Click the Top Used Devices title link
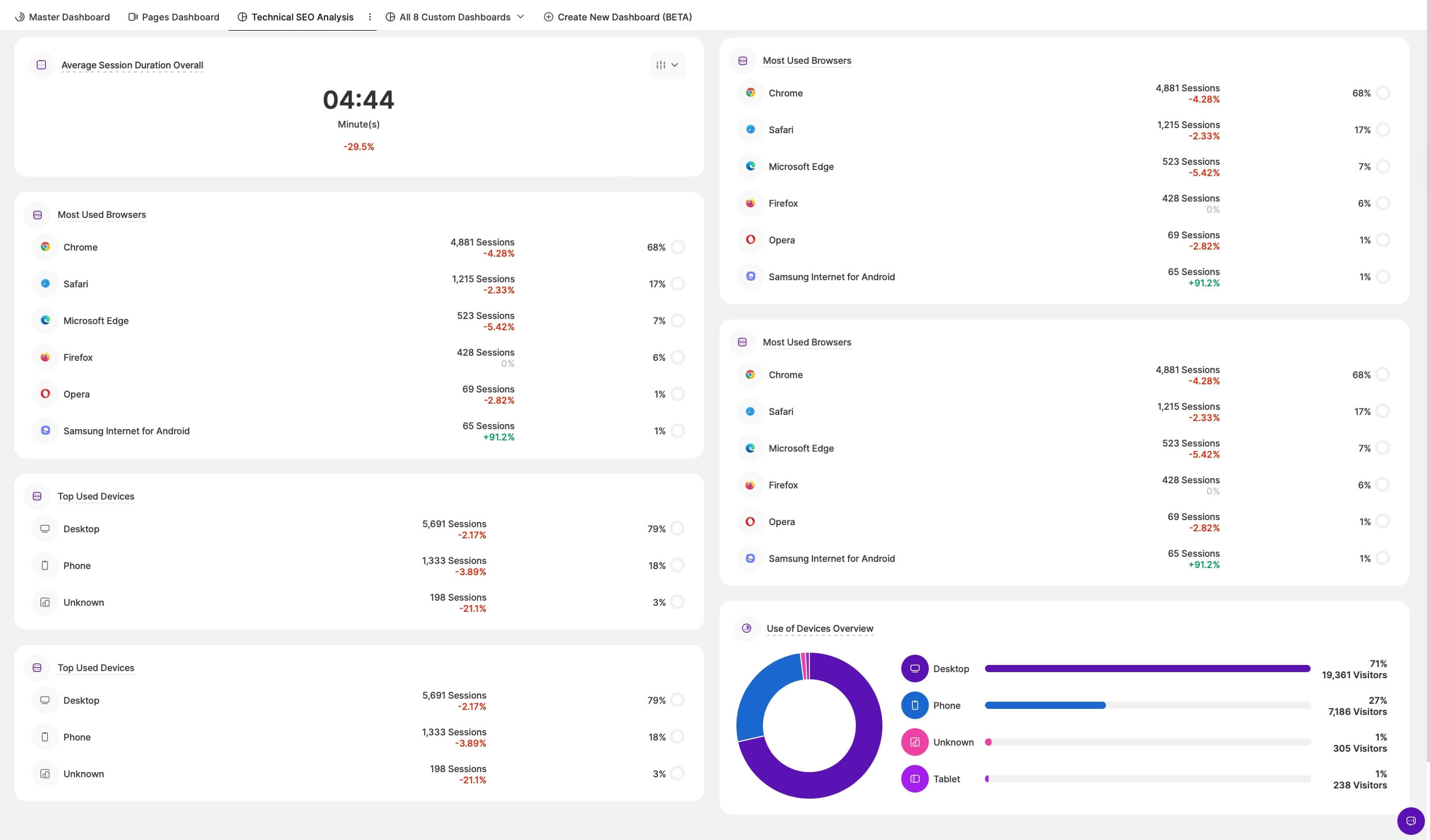Image resolution: width=1430 pixels, height=840 pixels. pos(96,496)
